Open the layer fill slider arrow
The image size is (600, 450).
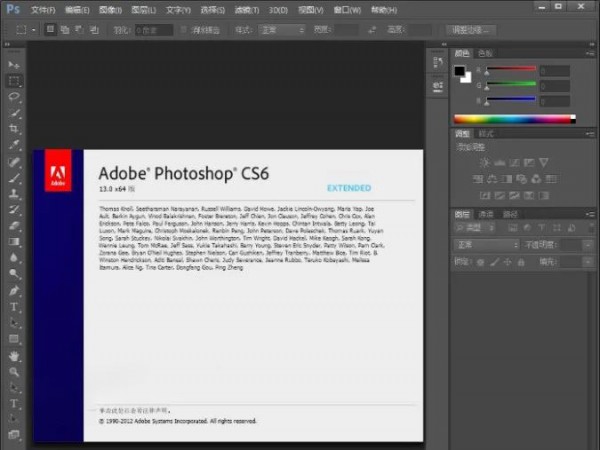pyautogui.click(x=587, y=262)
